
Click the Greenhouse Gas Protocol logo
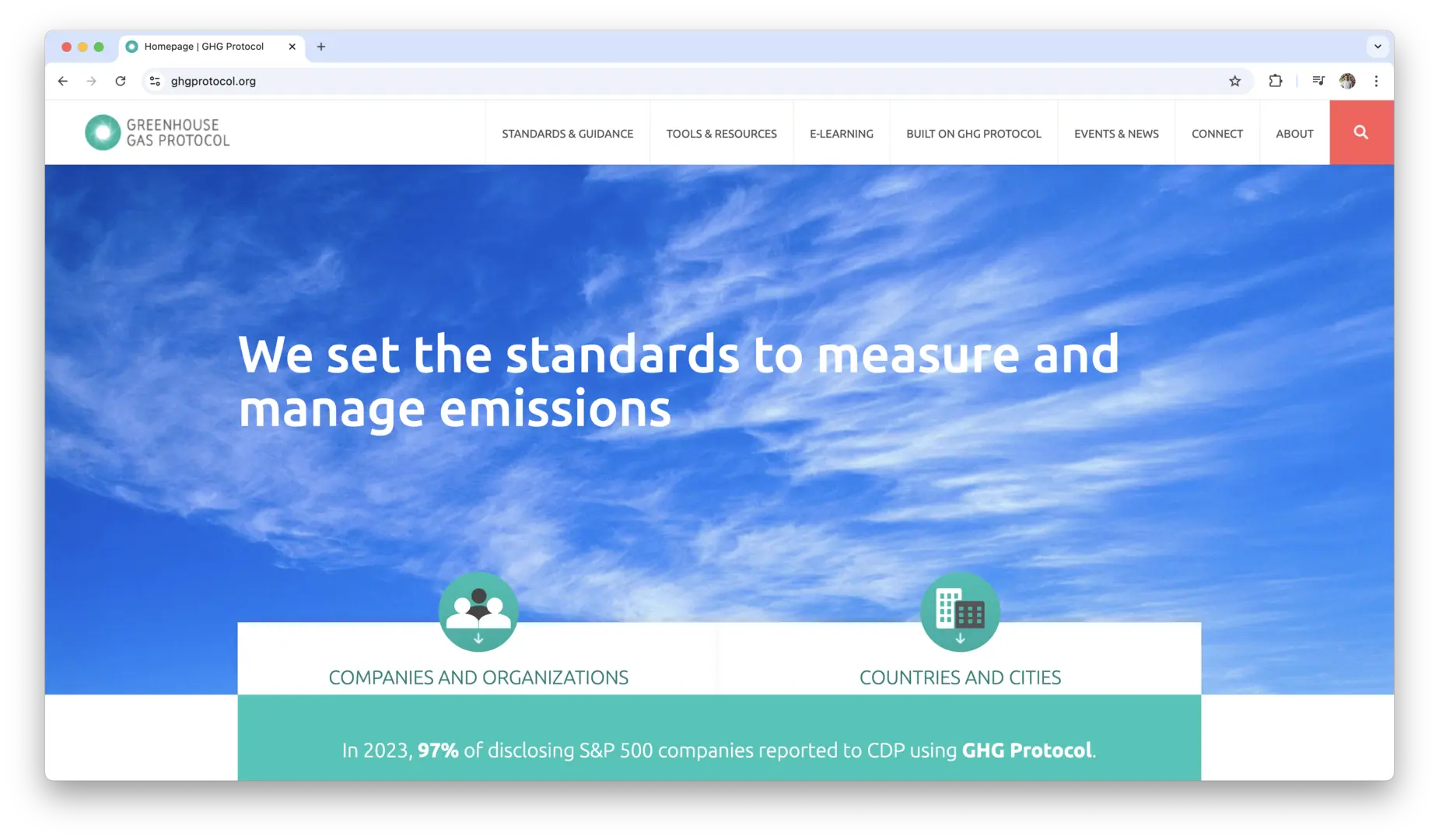pyautogui.click(x=157, y=132)
